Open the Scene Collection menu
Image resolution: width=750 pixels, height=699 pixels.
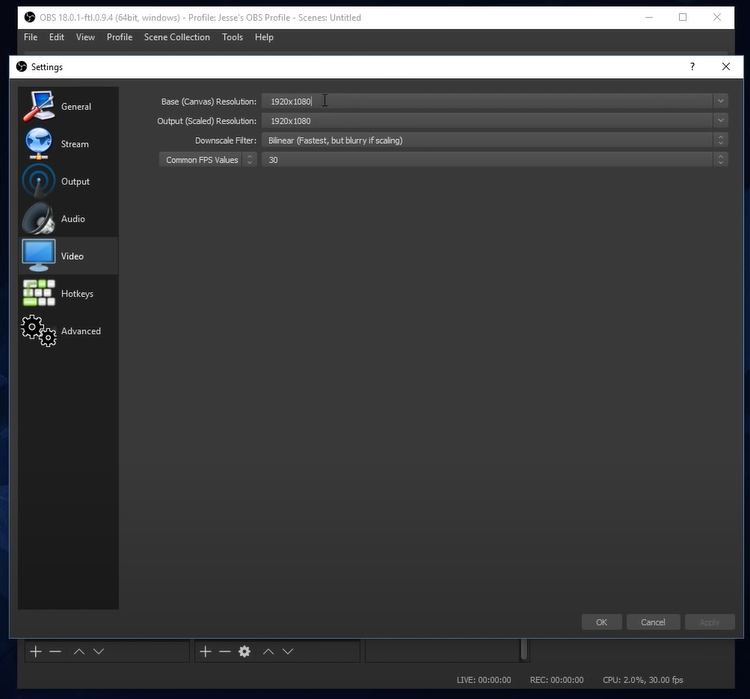coord(177,37)
